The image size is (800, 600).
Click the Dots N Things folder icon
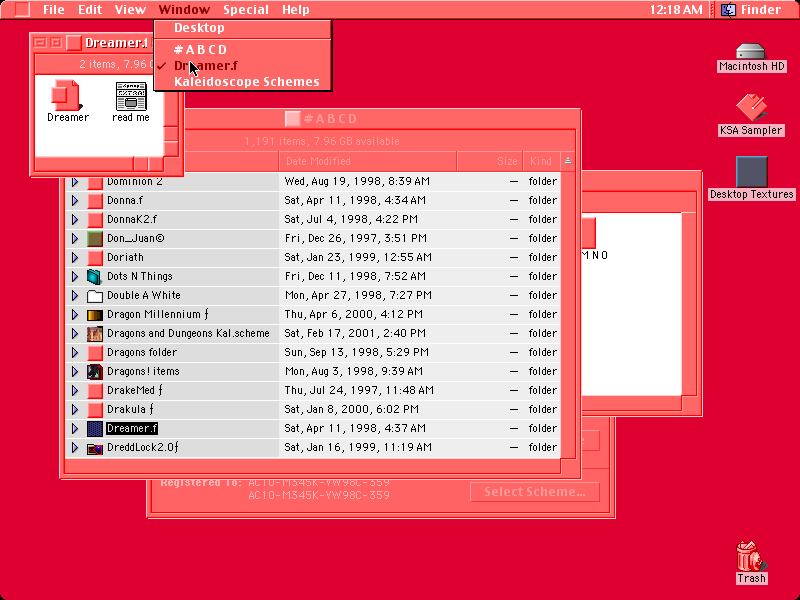click(95, 277)
